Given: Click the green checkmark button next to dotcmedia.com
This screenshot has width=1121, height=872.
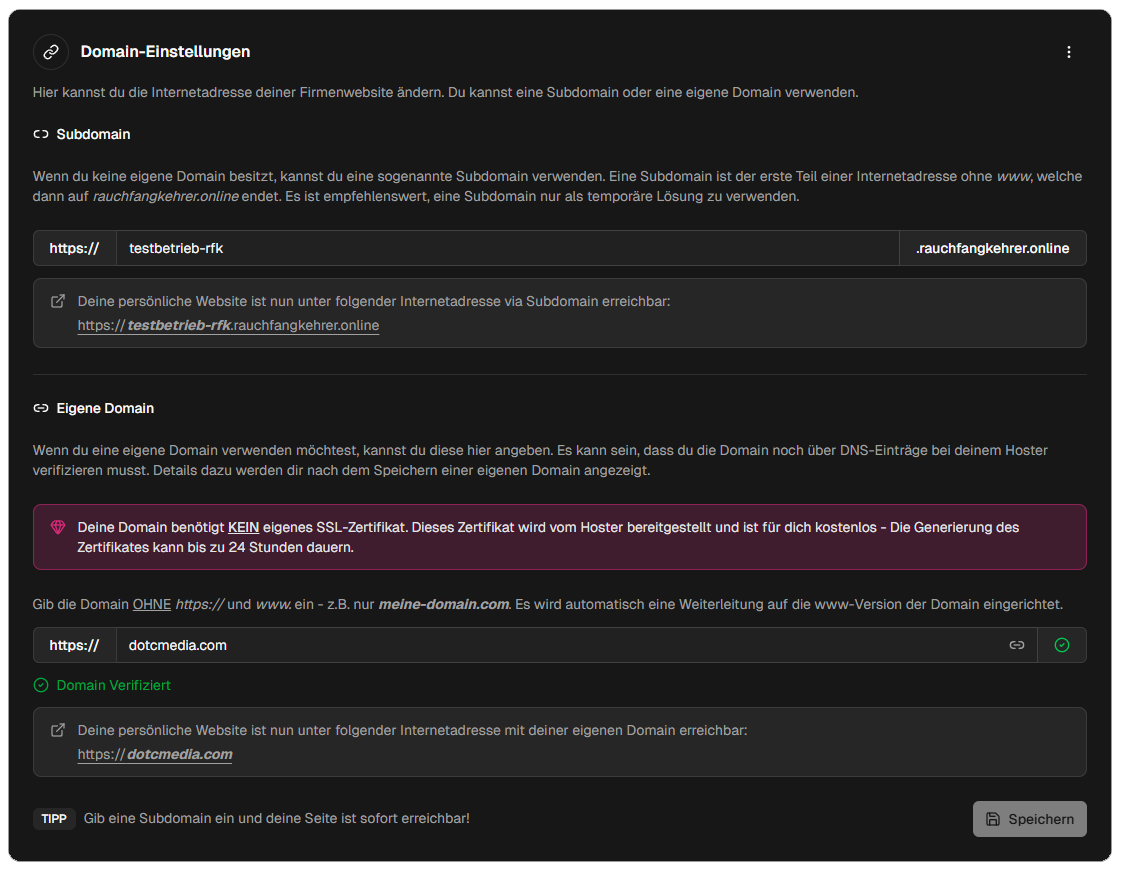Looking at the screenshot, I should click(x=1062, y=645).
